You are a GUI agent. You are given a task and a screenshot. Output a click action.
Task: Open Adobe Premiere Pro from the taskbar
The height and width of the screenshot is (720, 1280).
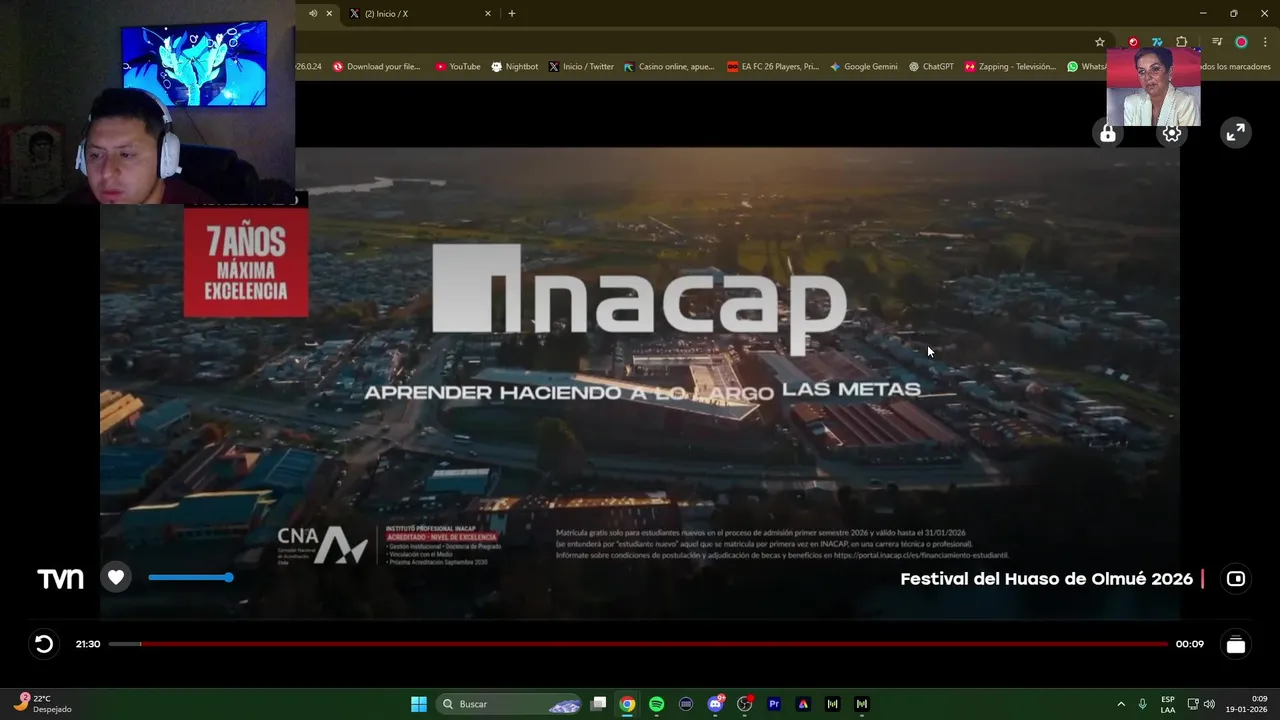click(x=774, y=704)
